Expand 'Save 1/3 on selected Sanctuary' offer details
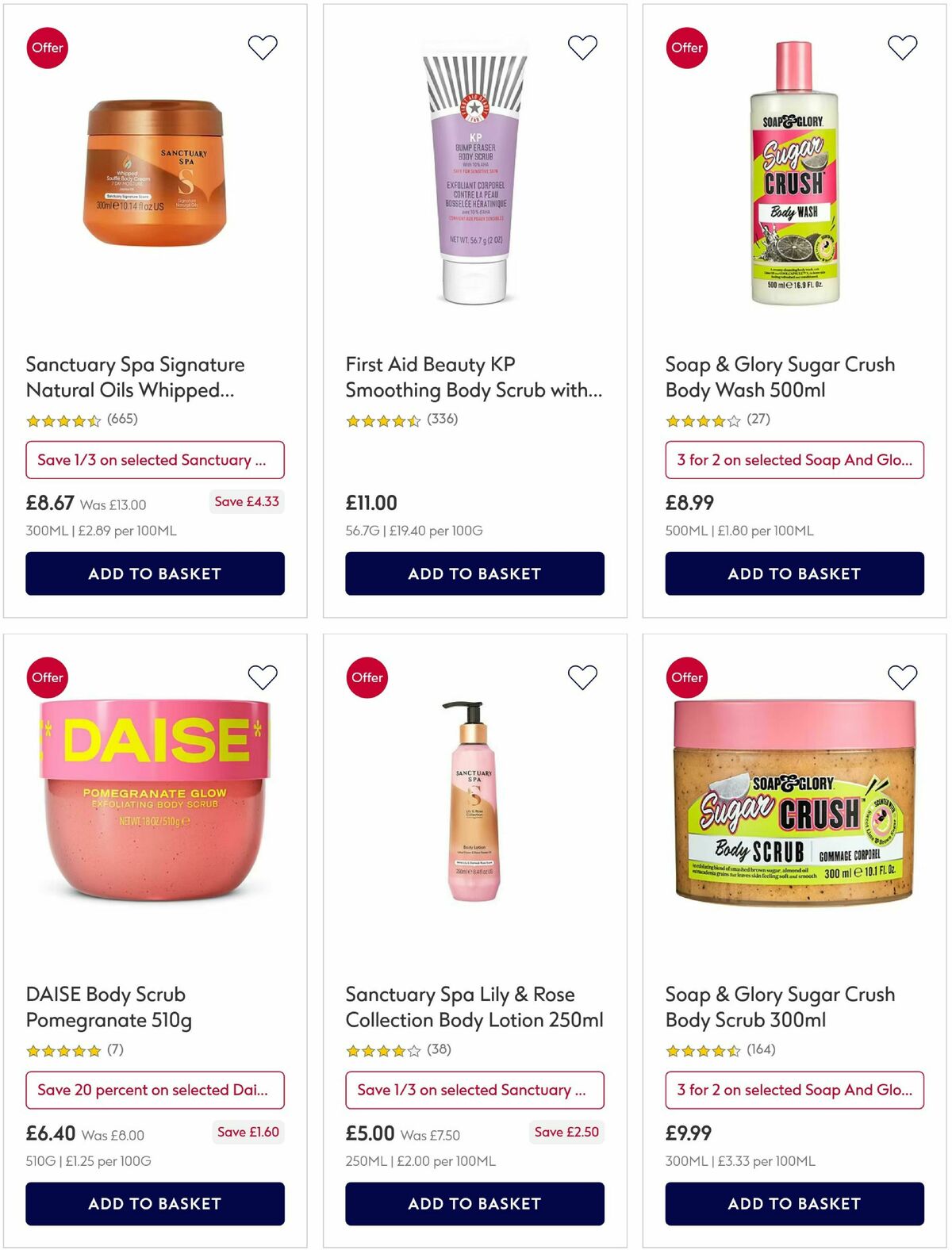 point(155,460)
